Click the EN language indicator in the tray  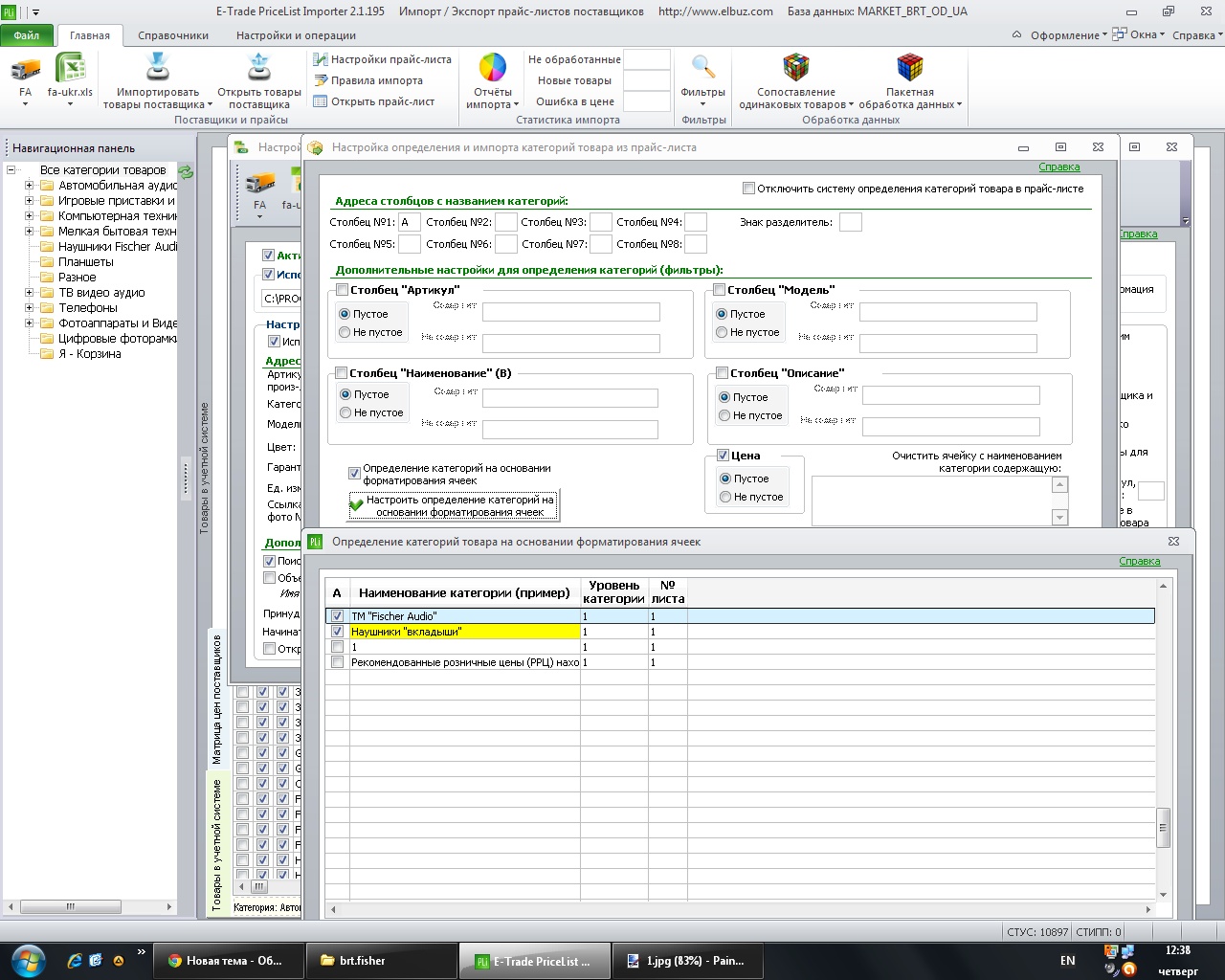1068,961
